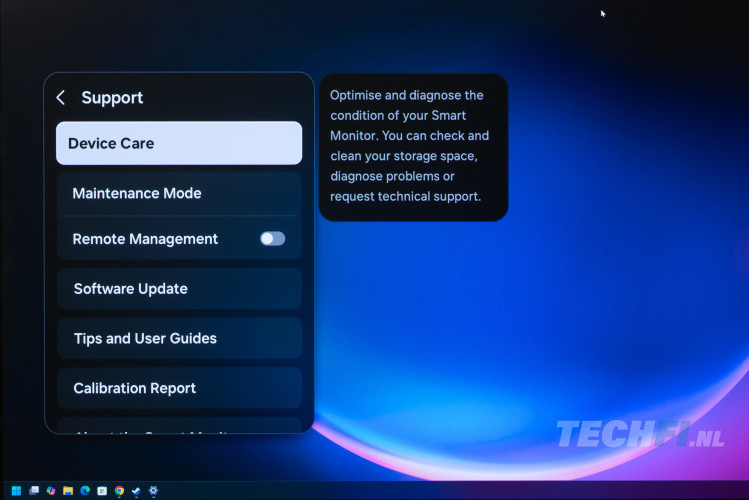Open Microsoft Store from the taskbar
This screenshot has height=500, width=749.
click(102, 490)
